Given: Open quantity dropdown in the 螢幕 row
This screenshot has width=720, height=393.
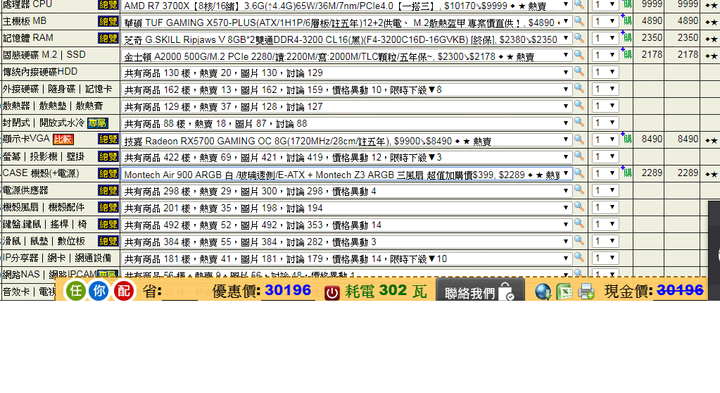Looking at the screenshot, I should coord(605,157).
